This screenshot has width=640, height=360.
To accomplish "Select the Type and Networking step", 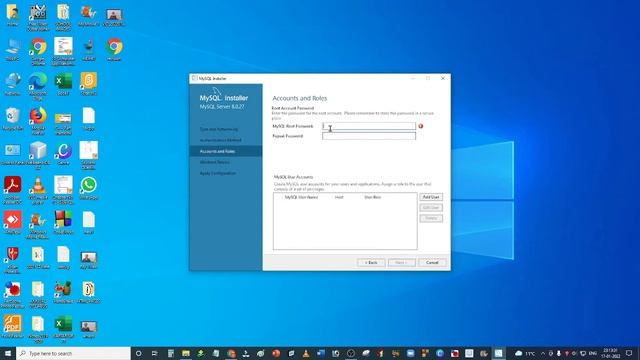I will 219,129.
